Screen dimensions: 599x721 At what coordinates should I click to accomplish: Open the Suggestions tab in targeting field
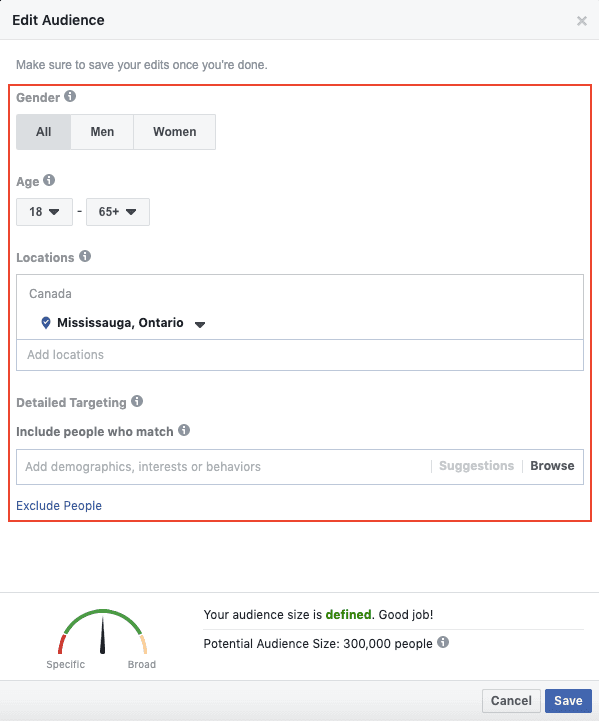476,466
